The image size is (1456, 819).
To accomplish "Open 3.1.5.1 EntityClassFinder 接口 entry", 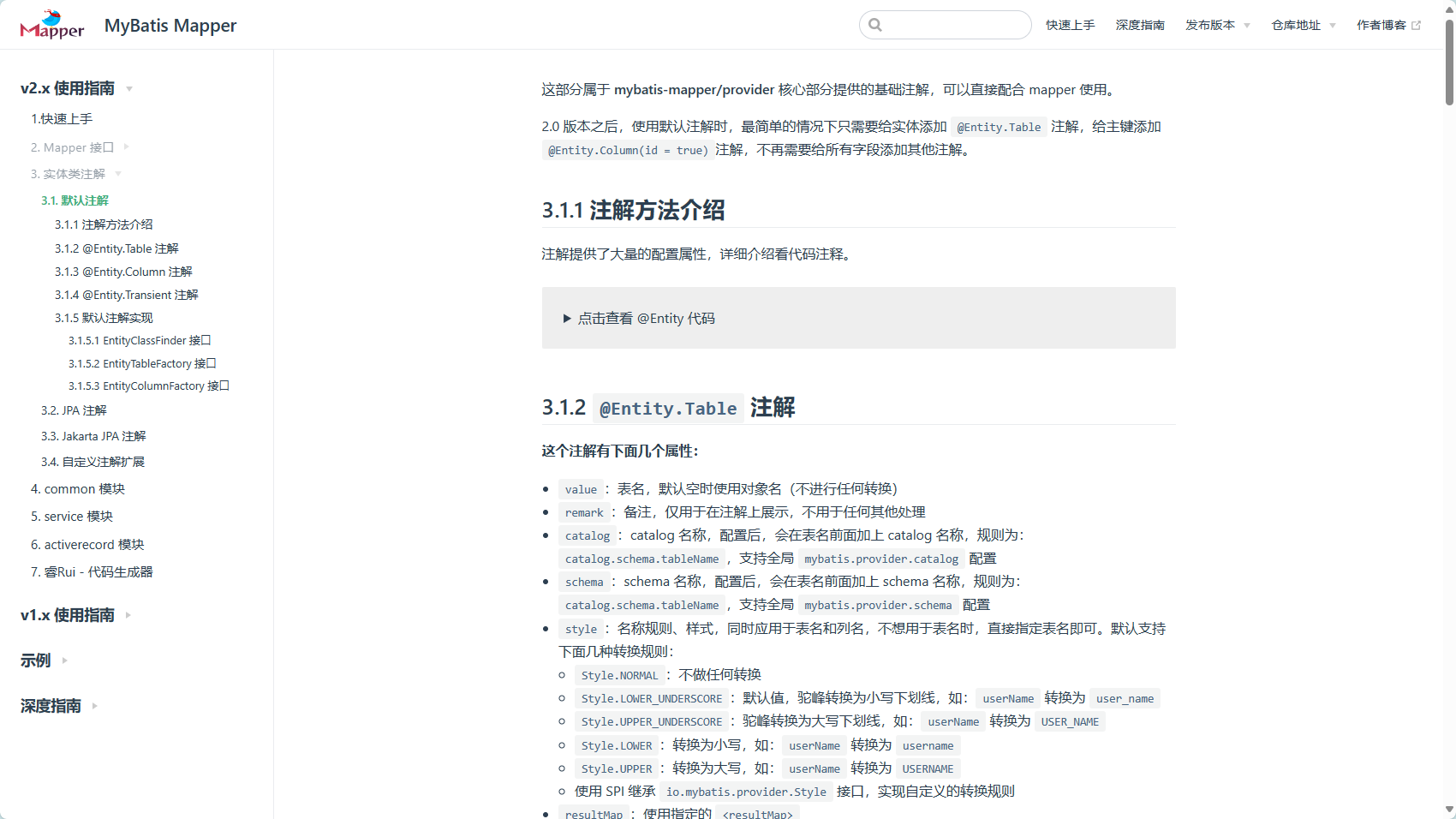I will point(140,341).
